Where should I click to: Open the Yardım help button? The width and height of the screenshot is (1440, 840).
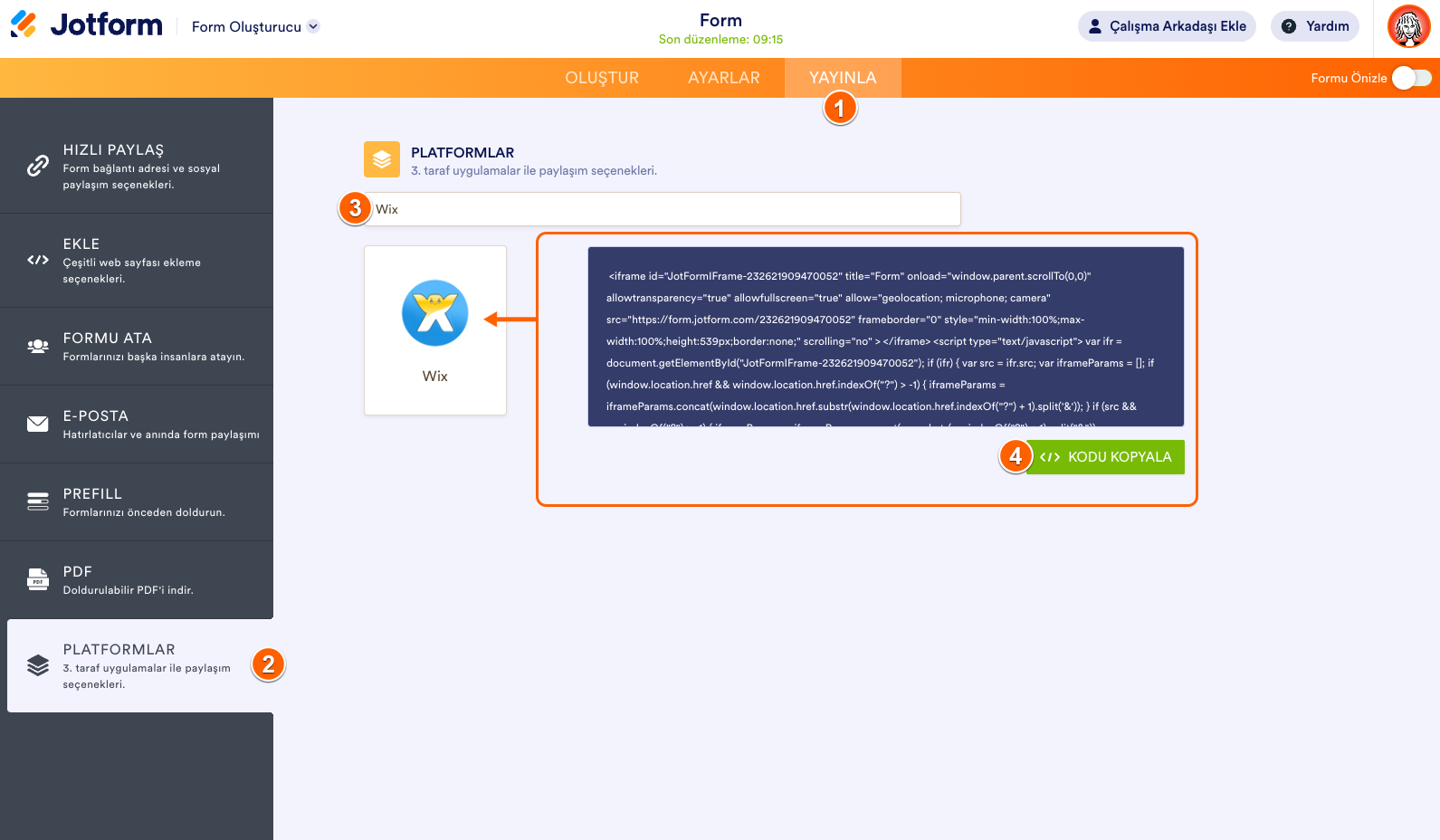(x=1315, y=26)
